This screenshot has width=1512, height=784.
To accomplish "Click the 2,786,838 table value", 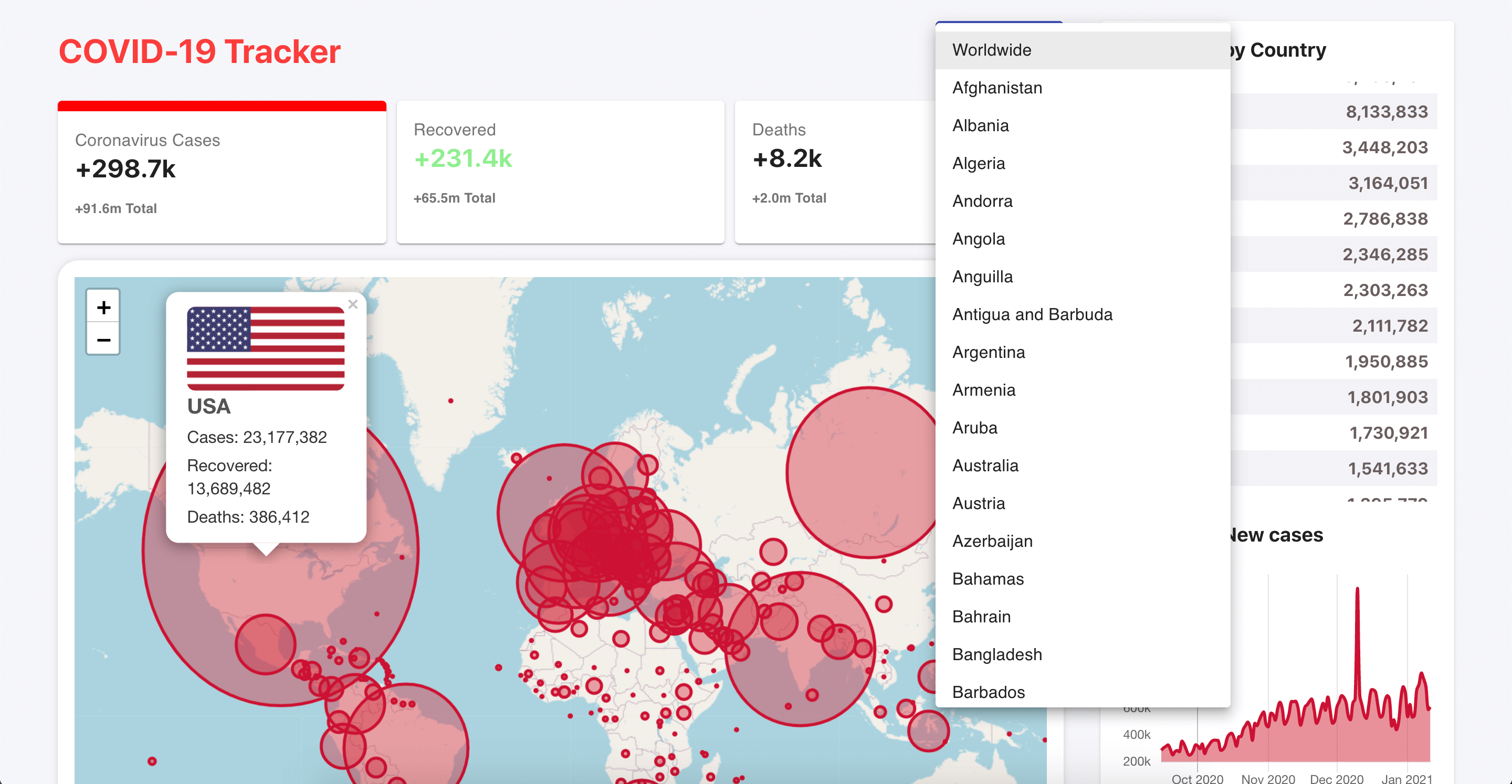I will (1385, 219).
